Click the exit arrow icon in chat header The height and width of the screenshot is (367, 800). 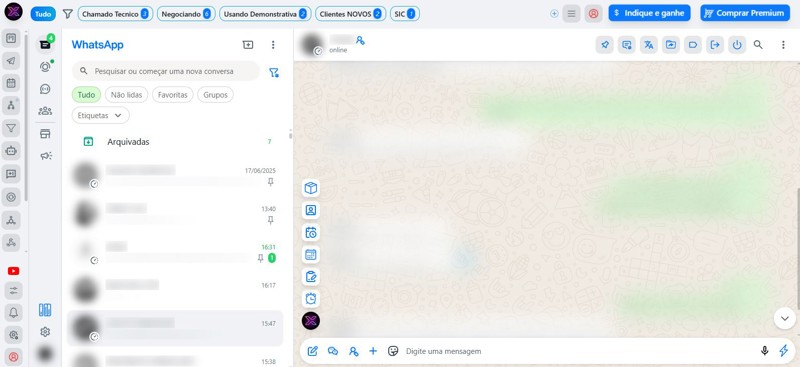click(x=715, y=45)
